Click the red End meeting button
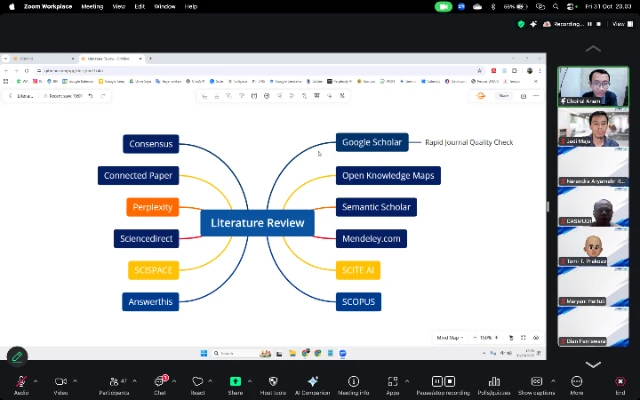 pos(620,382)
